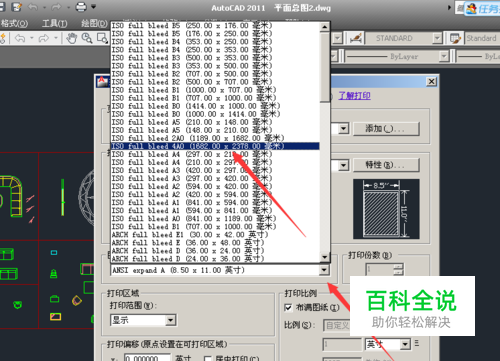Open the STANDARD dimension style dropdown
The width and height of the screenshot is (500, 361).
coord(438,38)
